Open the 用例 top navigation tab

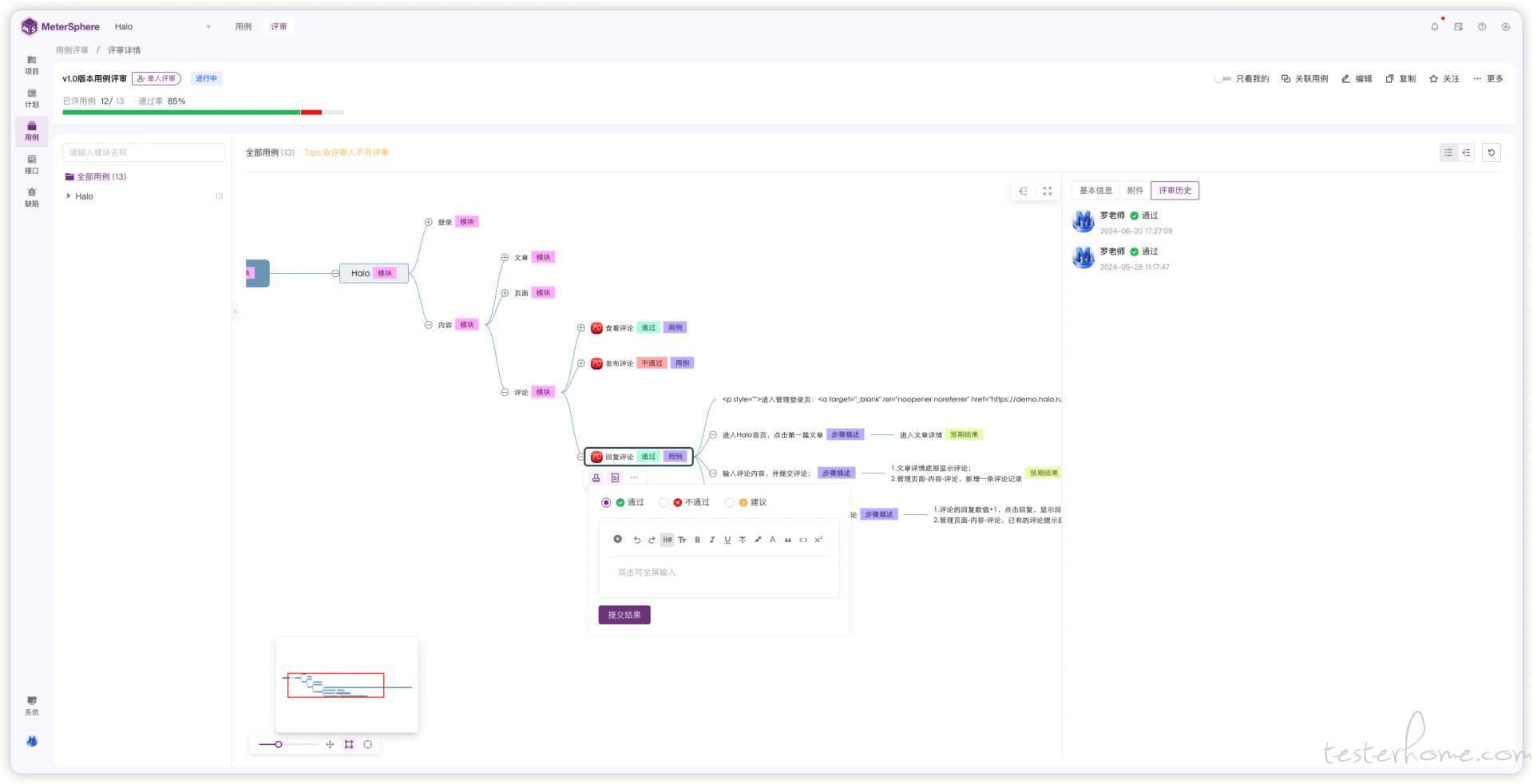[x=244, y=27]
